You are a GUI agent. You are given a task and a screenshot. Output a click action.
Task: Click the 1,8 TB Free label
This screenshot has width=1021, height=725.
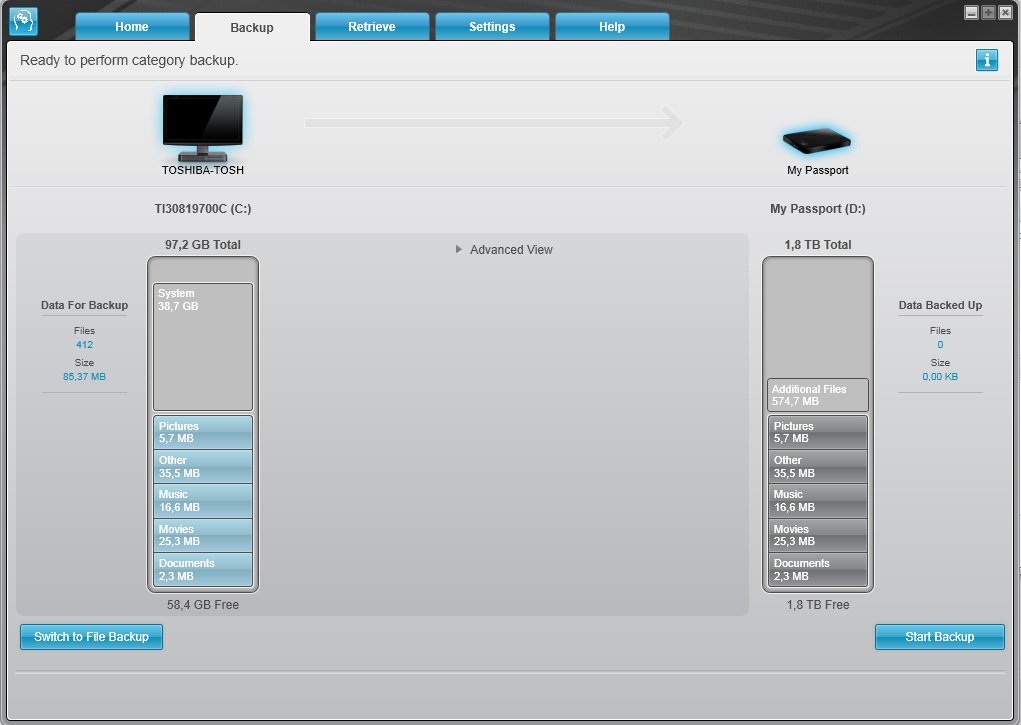pyautogui.click(x=817, y=604)
